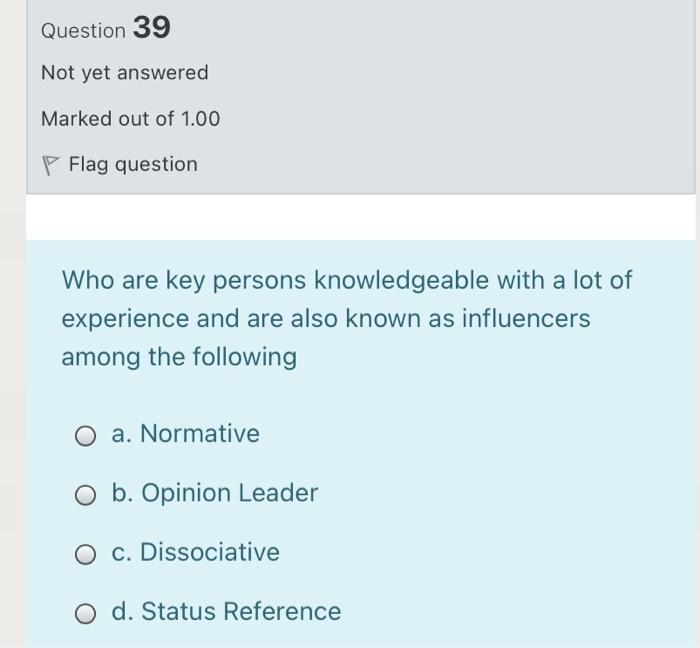The height and width of the screenshot is (648, 700).
Task: Click the 'Not yet answered' status text
Action: (x=125, y=73)
